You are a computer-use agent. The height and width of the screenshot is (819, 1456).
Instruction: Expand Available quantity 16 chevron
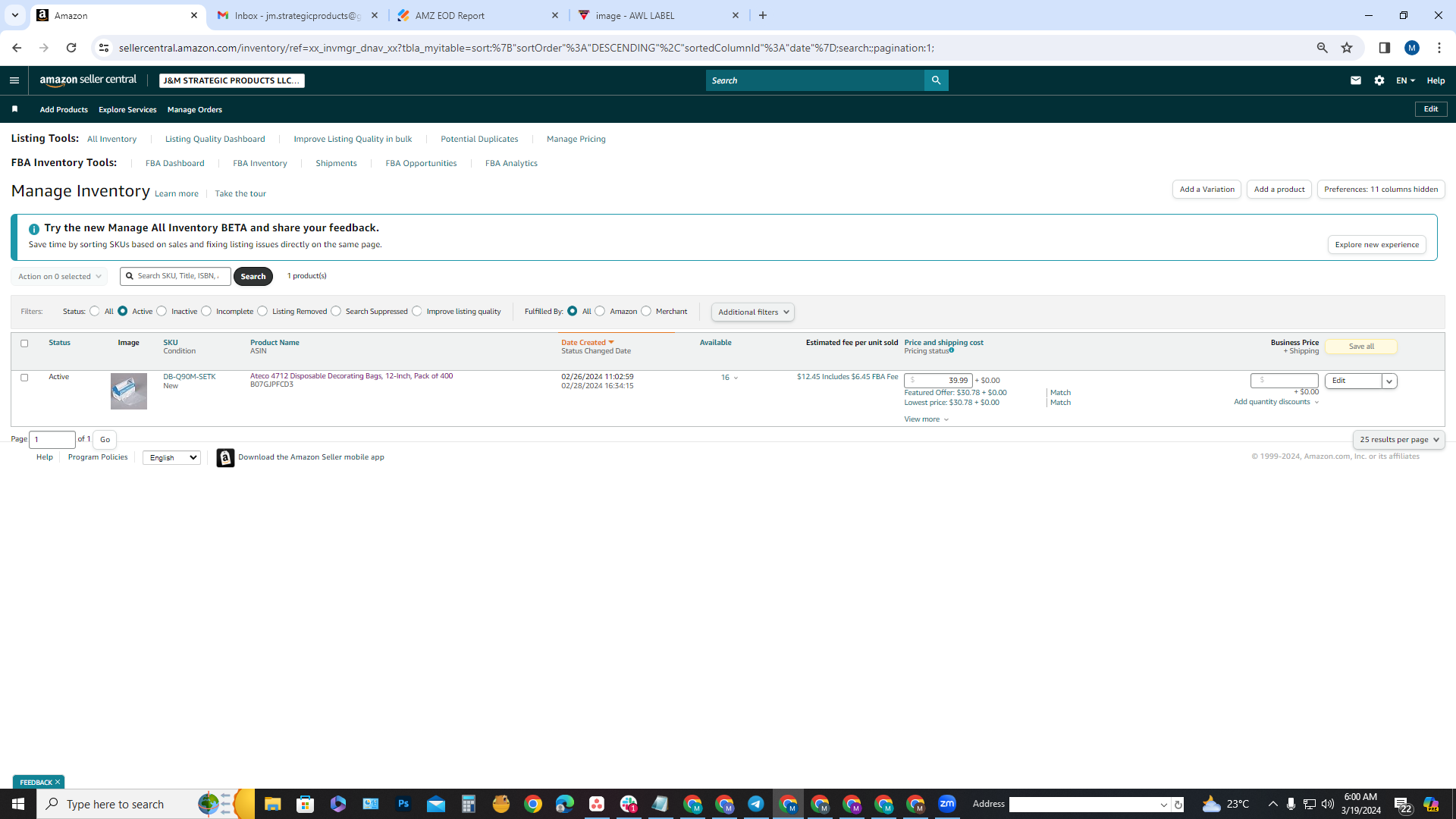[736, 378]
